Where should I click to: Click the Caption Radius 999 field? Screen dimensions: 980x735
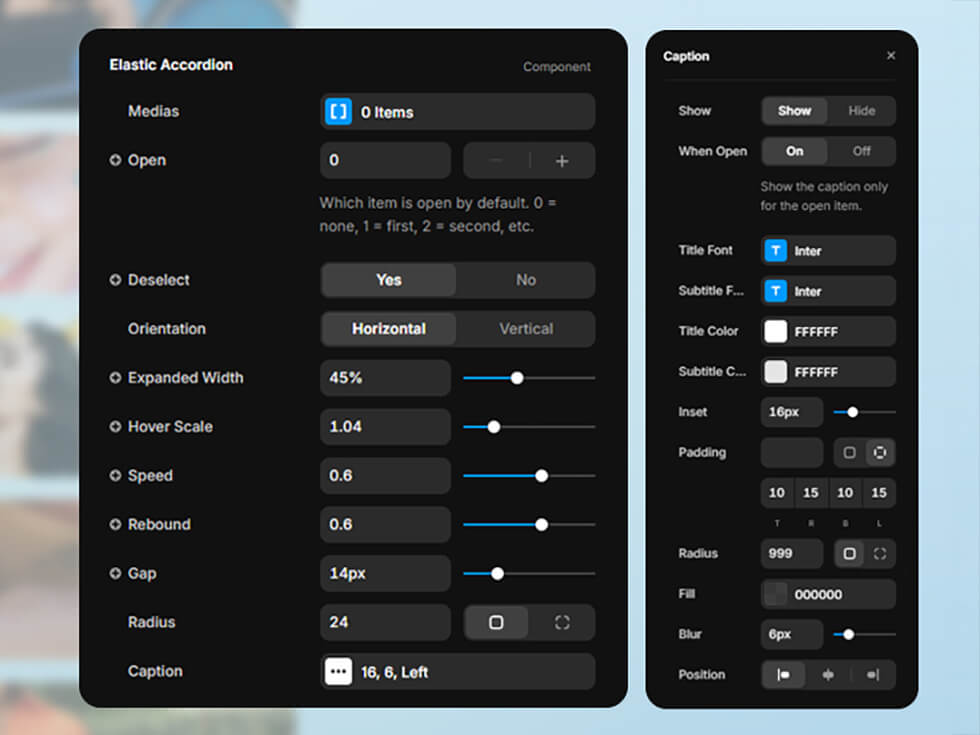point(792,554)
